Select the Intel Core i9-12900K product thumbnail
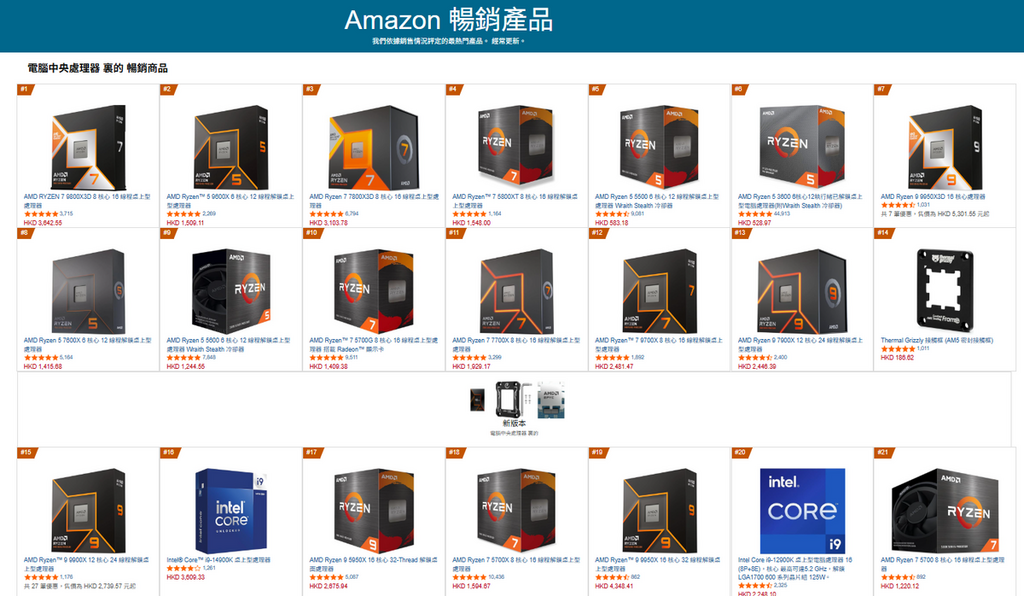Image resolution: width=1024 pixels, height=596 pixels. point(803,510)
